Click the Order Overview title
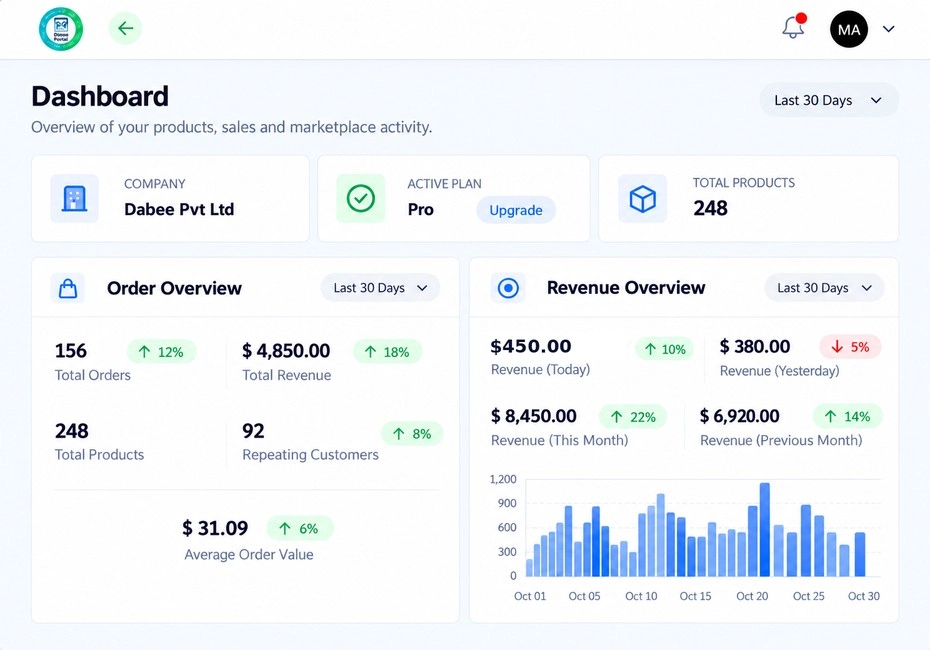 pyautogui.click(x=174, y=288)
